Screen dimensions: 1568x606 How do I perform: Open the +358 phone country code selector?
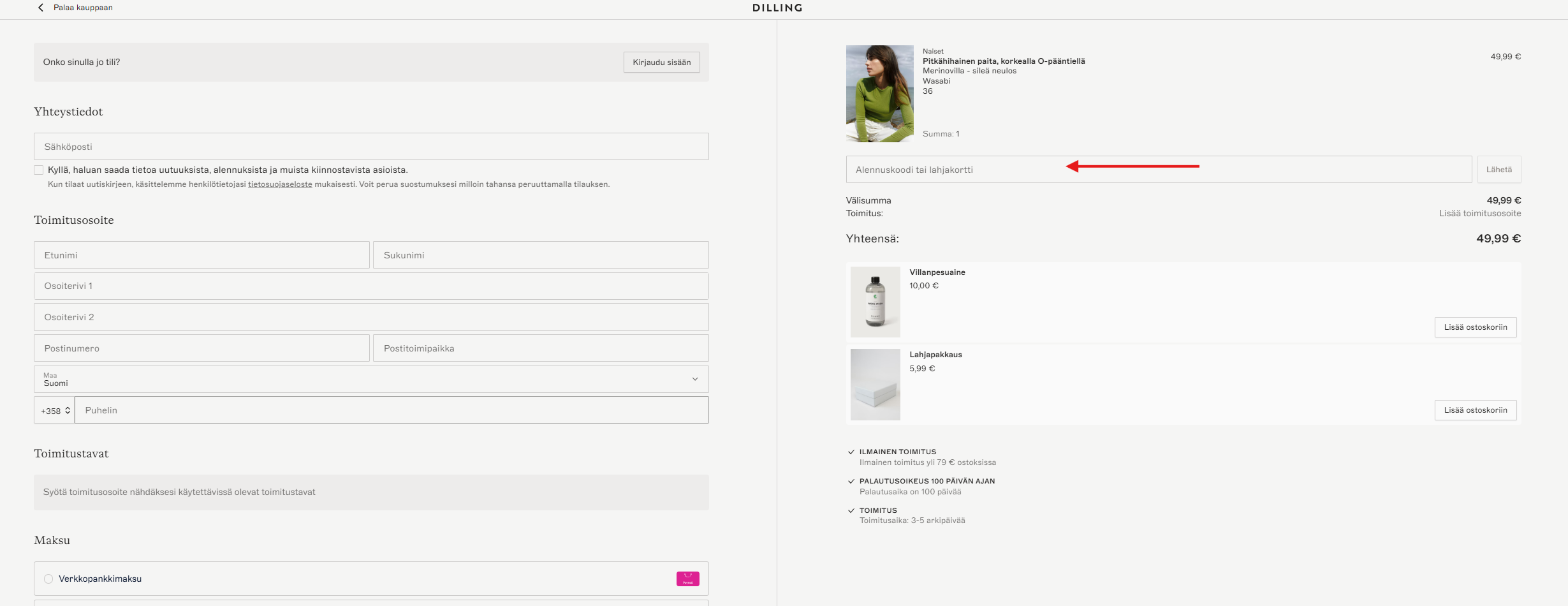coord(54,410)
